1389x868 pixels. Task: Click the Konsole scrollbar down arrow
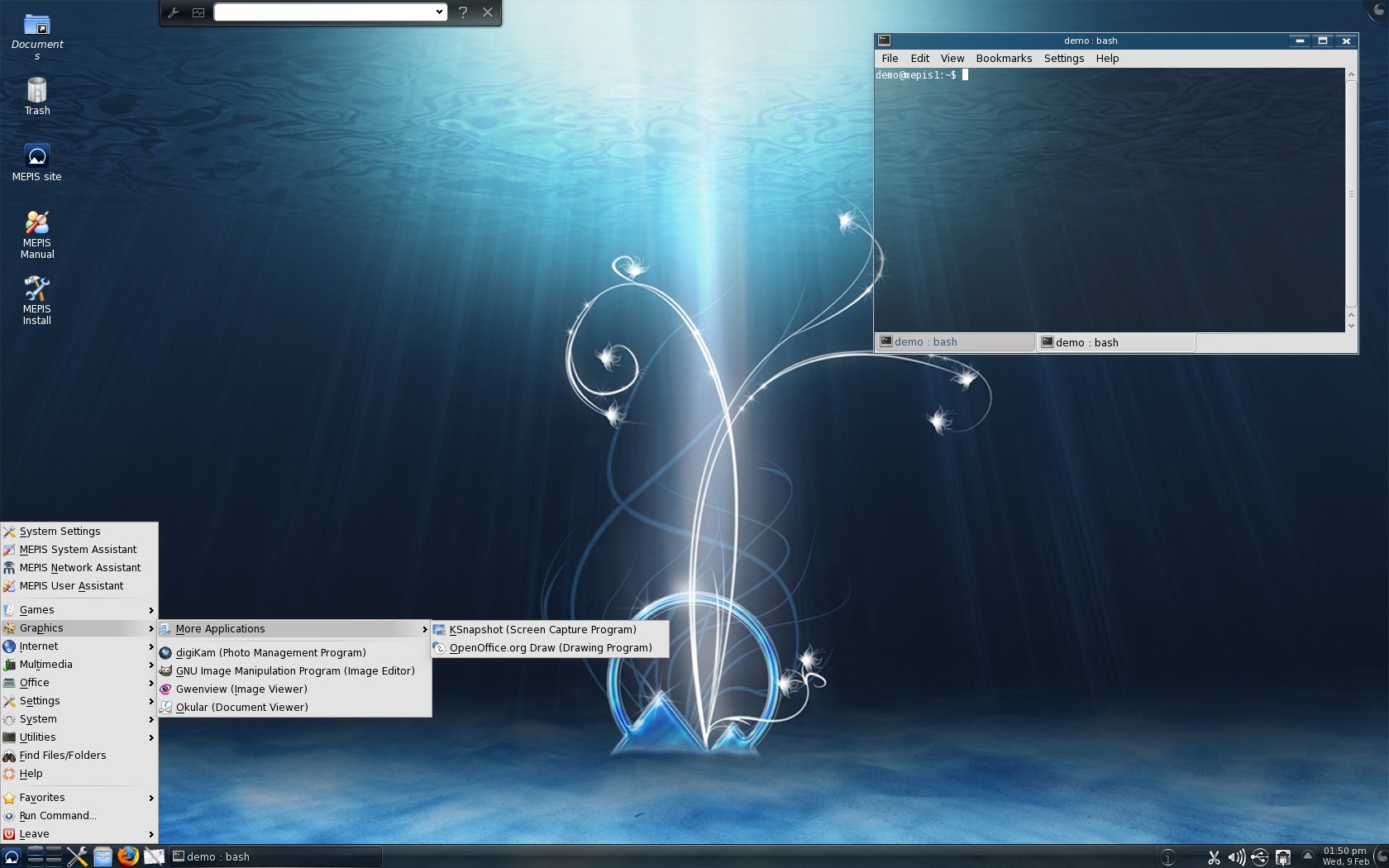point(1351,326)
